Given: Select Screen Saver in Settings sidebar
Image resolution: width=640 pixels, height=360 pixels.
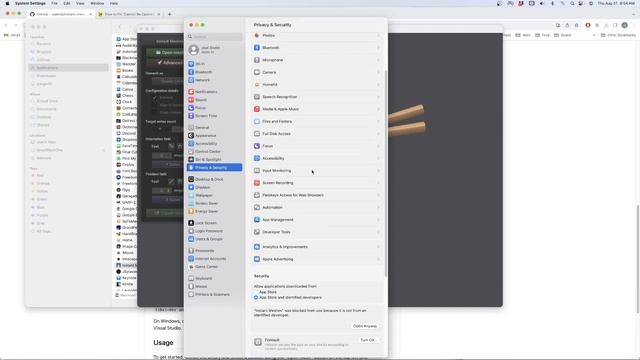Looking at the screenshot, I should [x=214, y=203].
